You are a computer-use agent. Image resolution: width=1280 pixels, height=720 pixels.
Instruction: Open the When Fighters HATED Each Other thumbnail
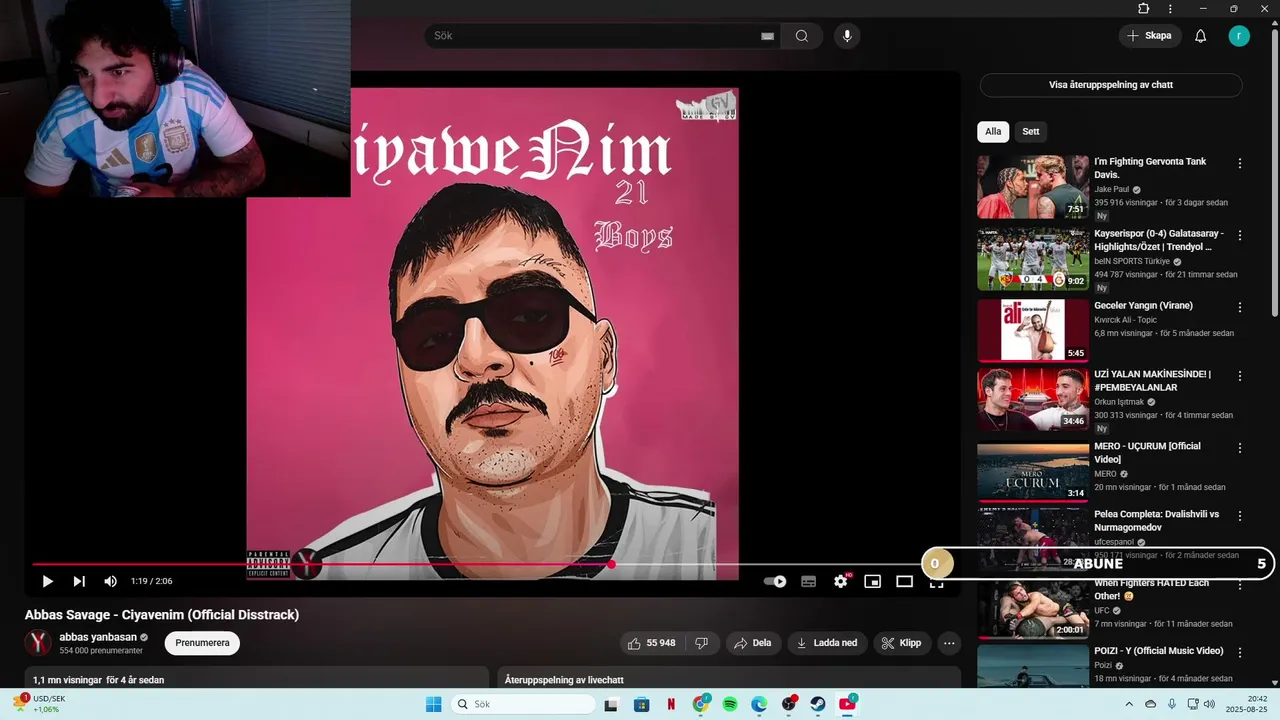[x=1033, y=609]
